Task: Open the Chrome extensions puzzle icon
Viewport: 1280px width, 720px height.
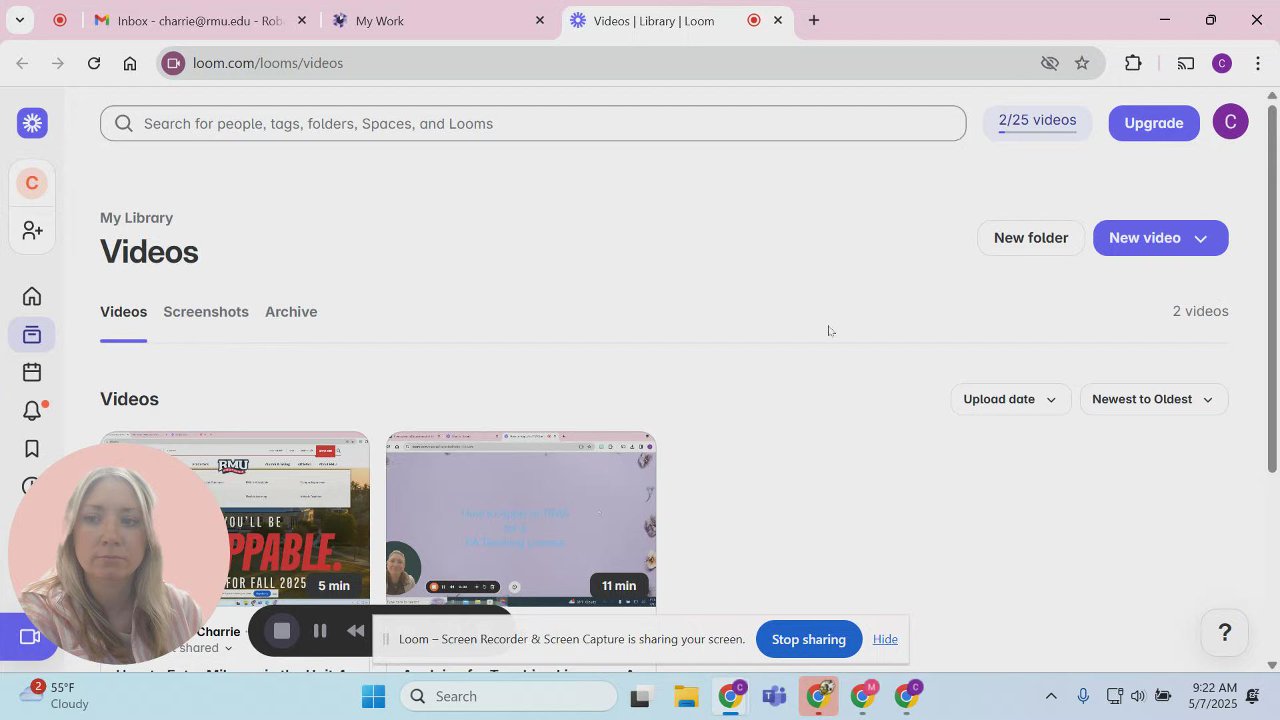Action: coord(1133,63)
